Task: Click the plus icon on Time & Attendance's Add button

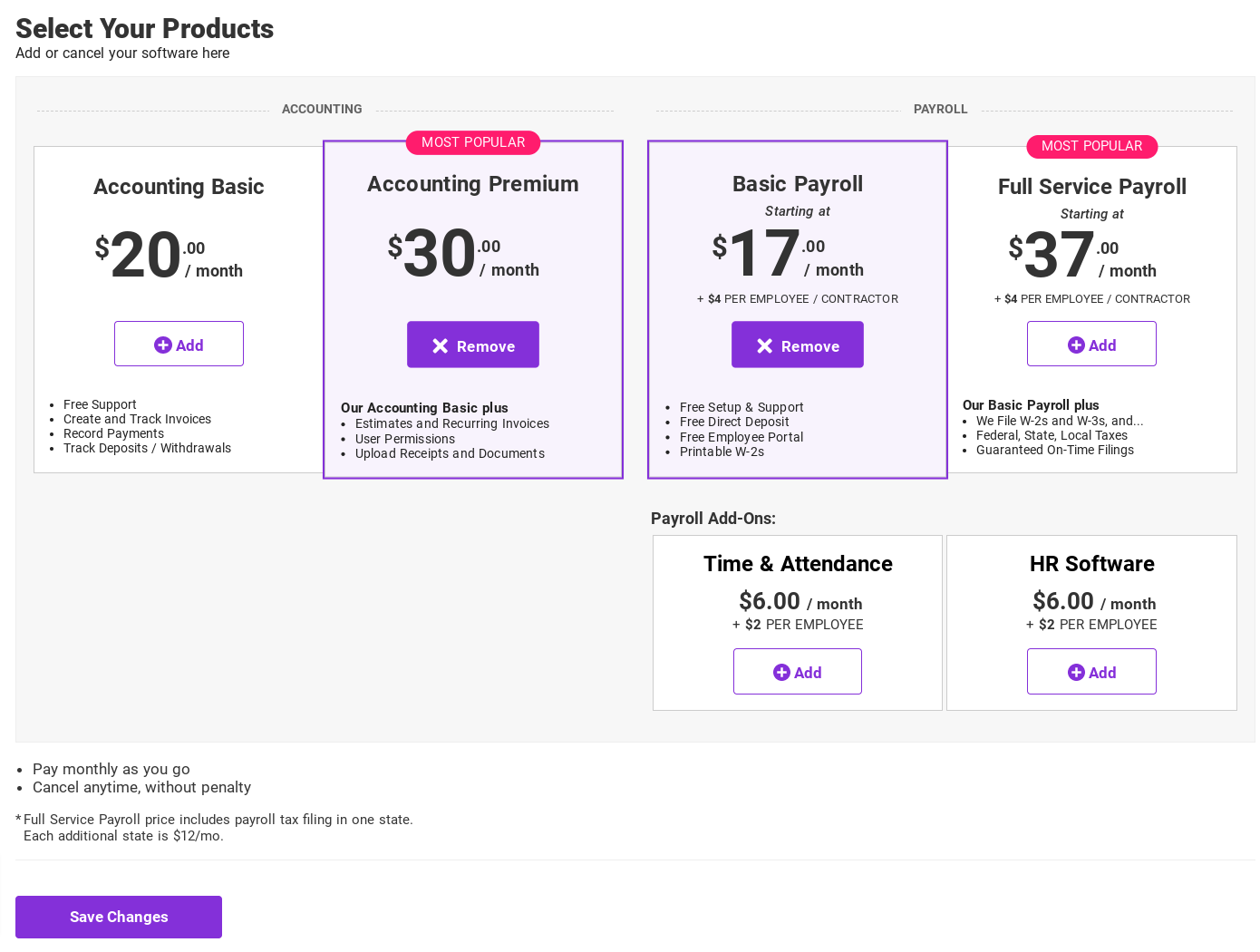Action: pyautogui.click(x=781, y=672)
